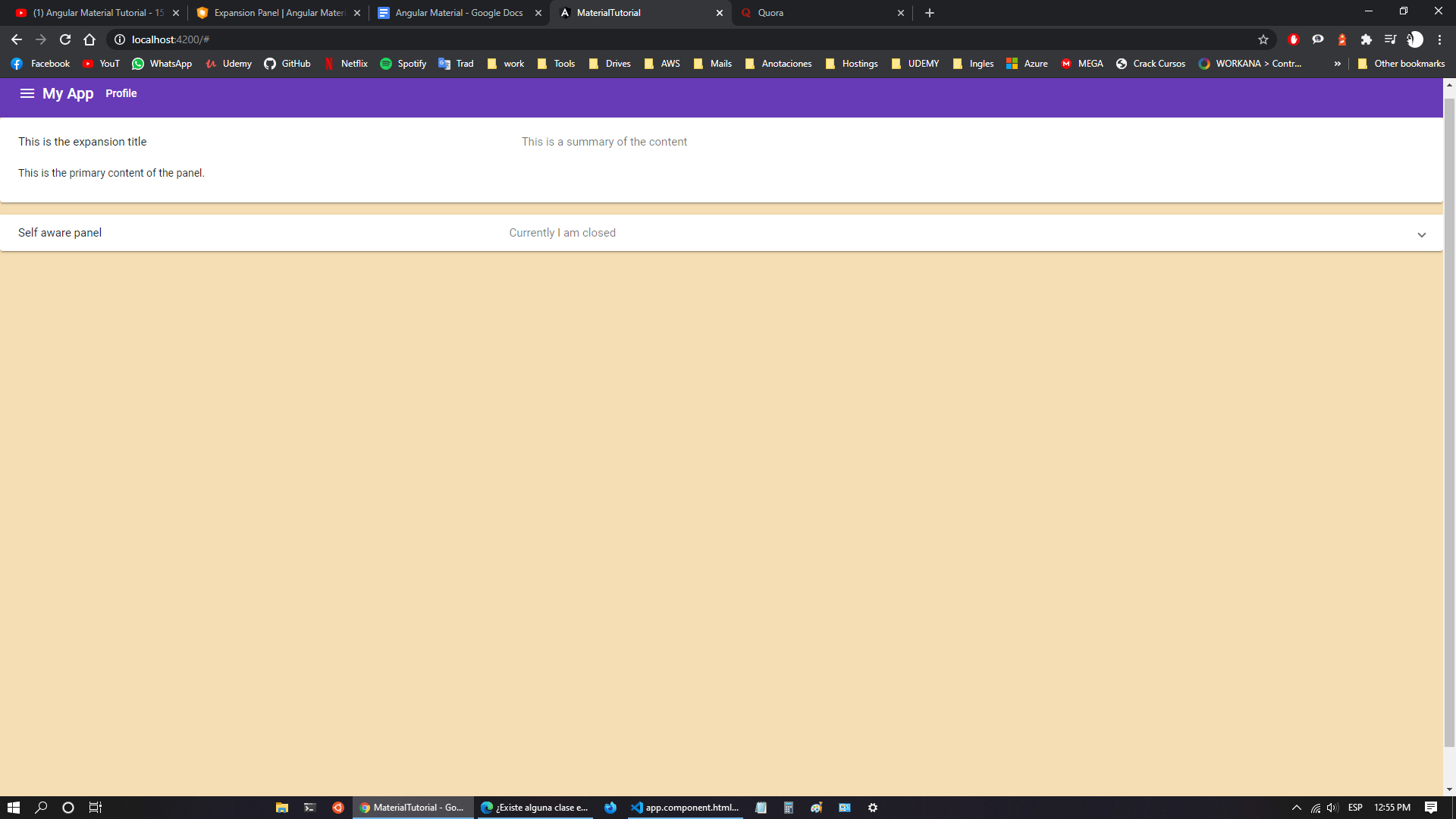Open the hamburger menu in My App toolbar

[x=27, y=93]
